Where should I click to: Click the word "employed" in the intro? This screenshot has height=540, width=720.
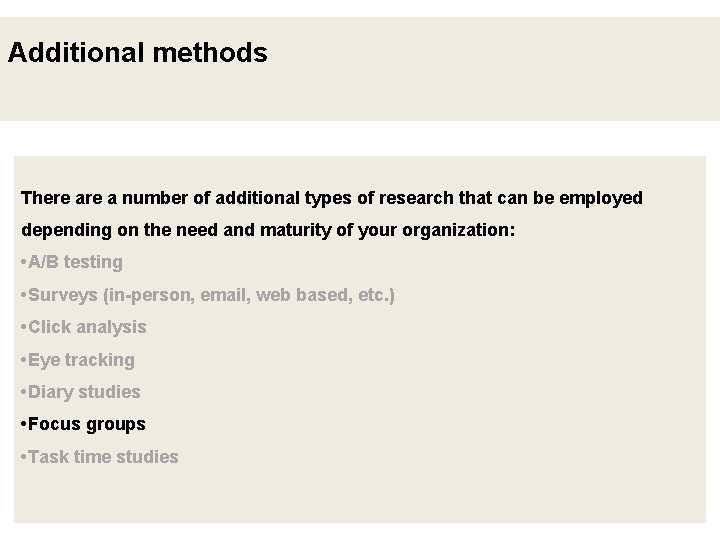601,198
